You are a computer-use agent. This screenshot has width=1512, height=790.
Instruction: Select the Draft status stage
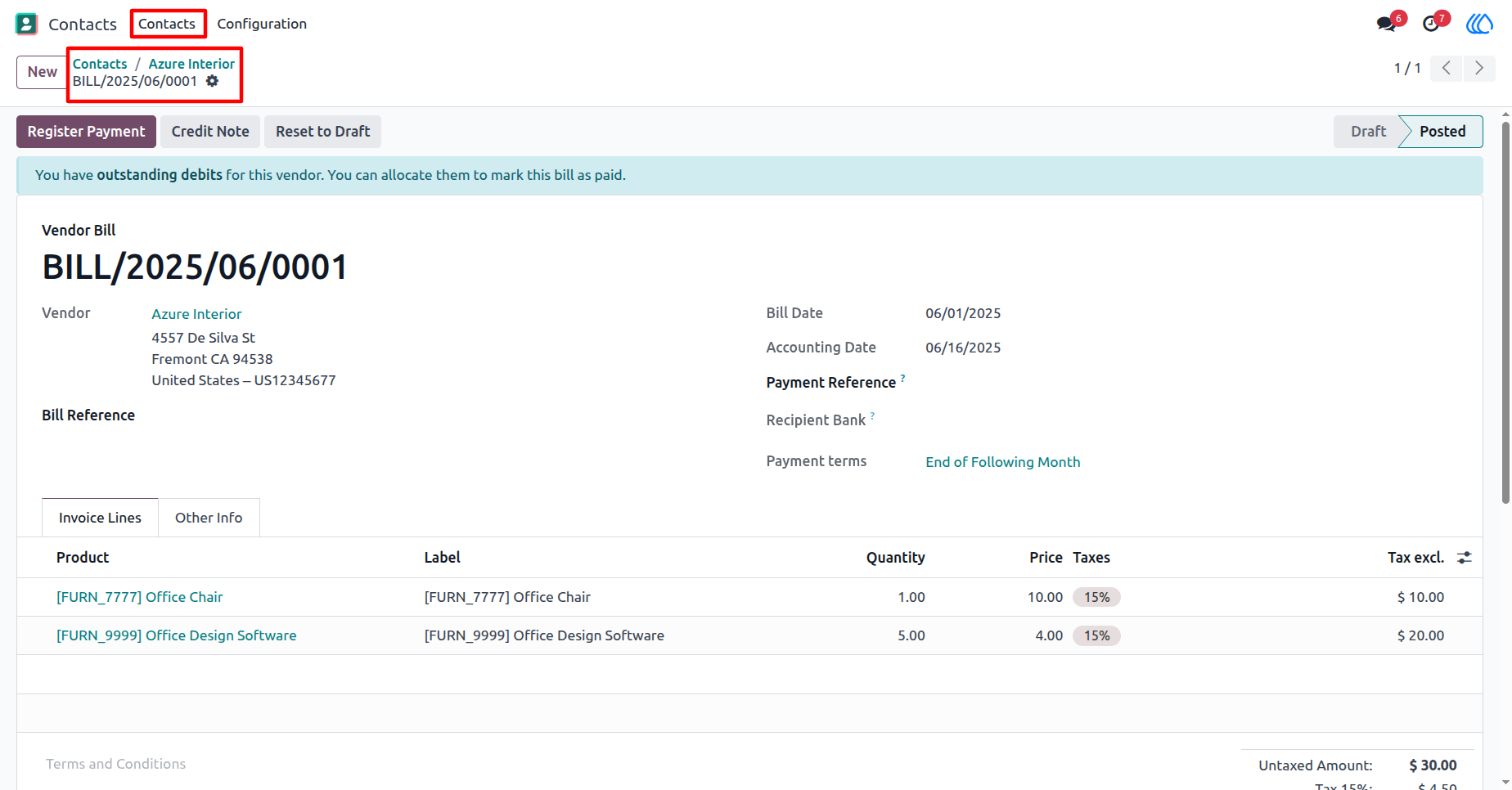tap(1368, 132)
